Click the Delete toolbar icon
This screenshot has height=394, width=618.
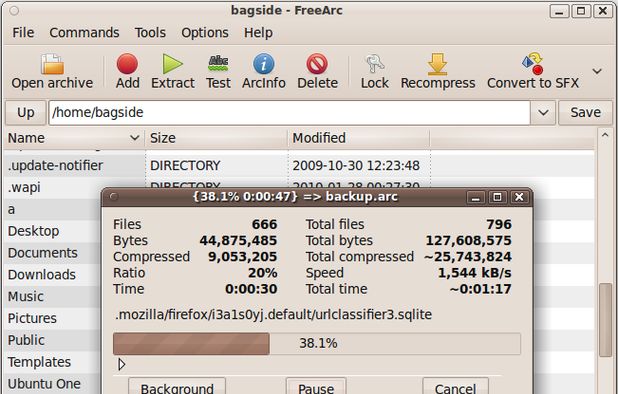317,64
